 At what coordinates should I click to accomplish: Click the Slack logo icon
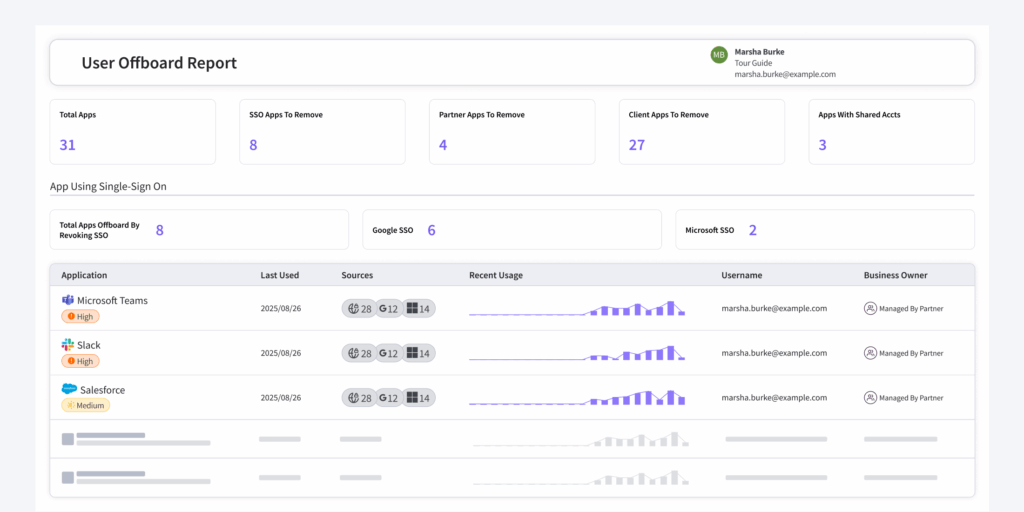tap(68, 345)
